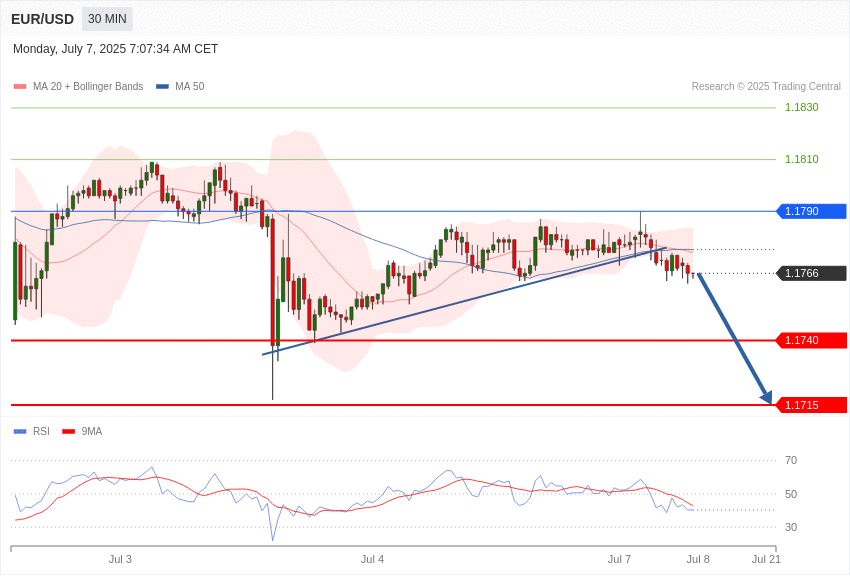Click the RSI legend label

click(41, 432)
